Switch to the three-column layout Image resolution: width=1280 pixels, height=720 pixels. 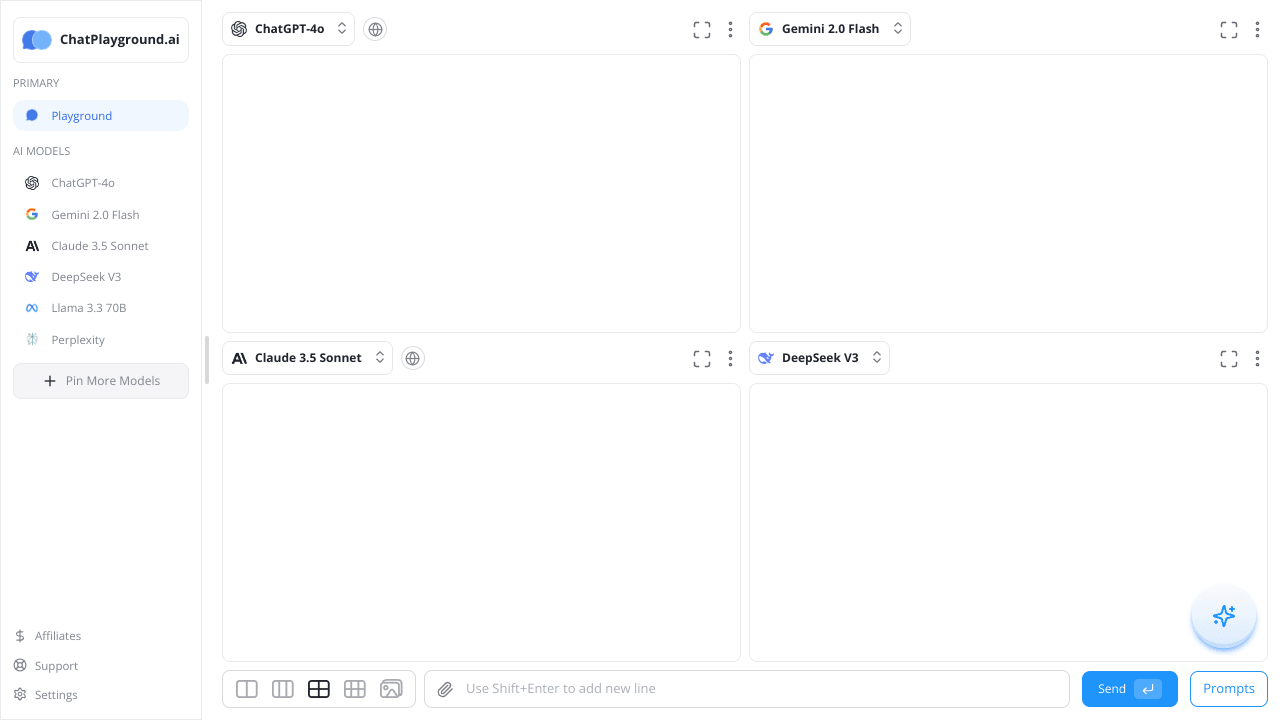pyautogui.click(x=282, y=688)
